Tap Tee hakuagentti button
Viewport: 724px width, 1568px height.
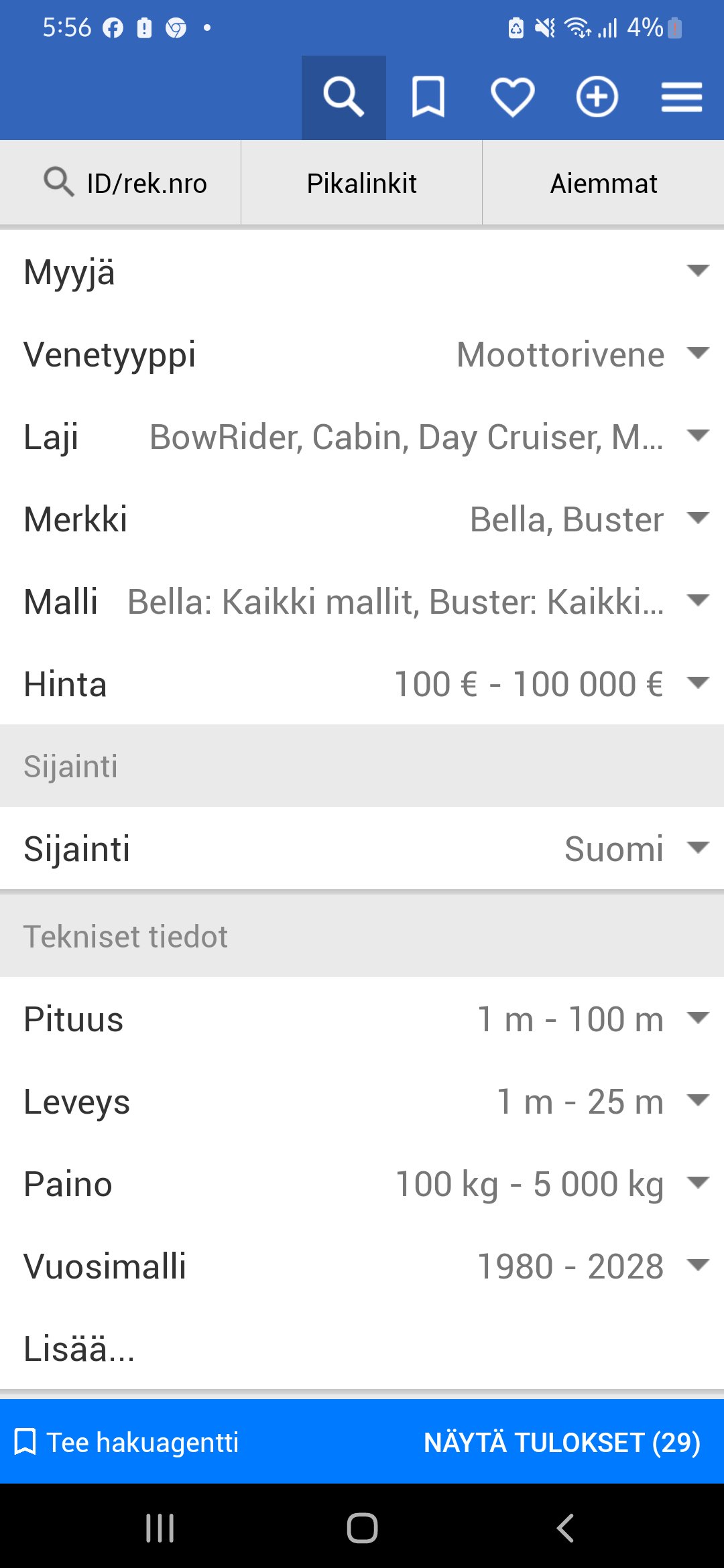[127, 1442]
